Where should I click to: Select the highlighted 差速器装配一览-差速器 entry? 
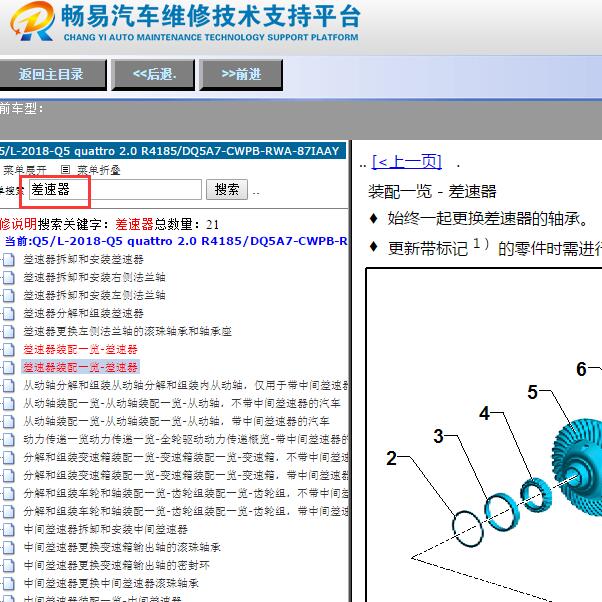tap(80, 367)
